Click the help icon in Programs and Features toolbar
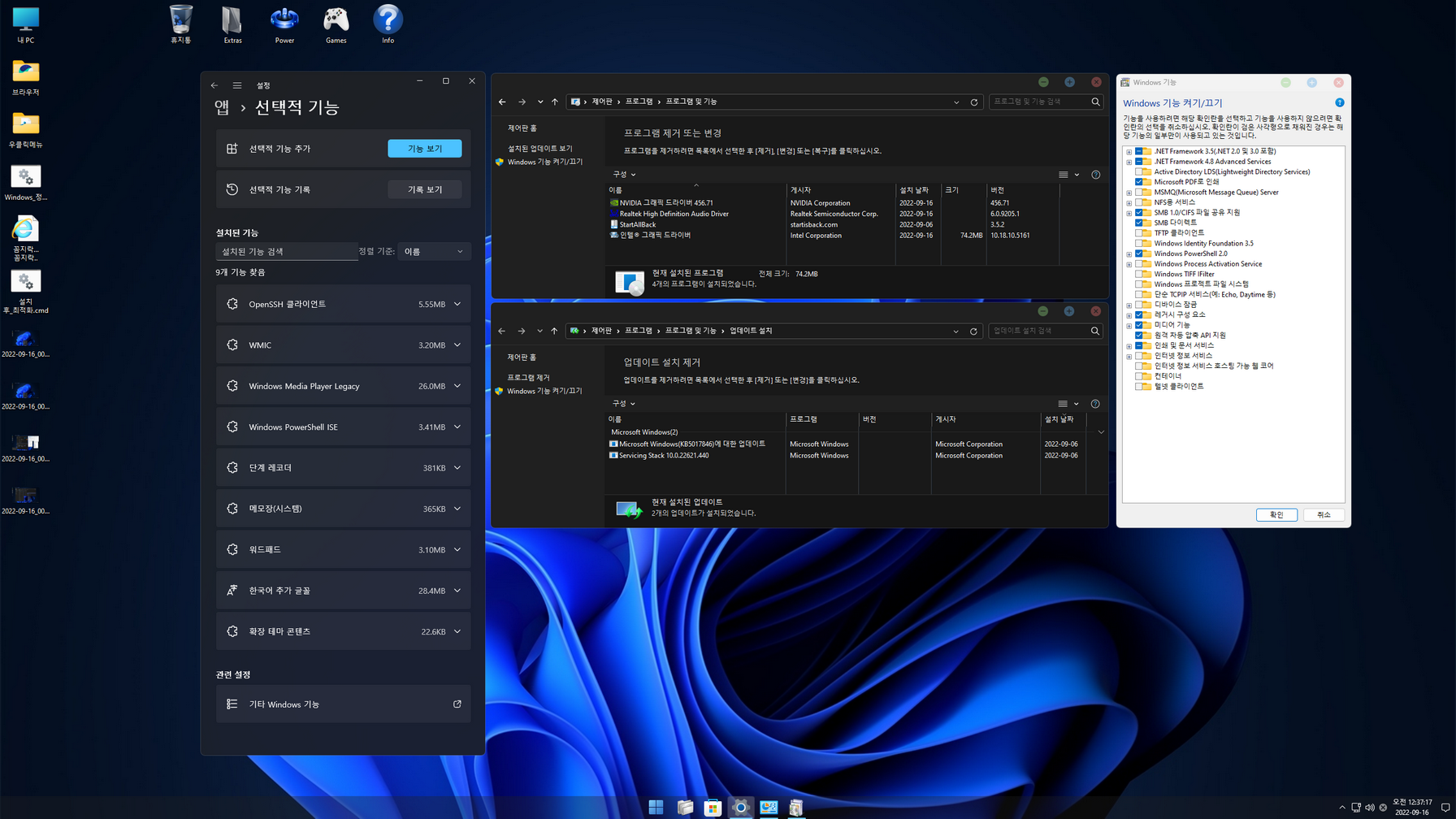Viewport: 1456px width, 819px height. [x=1095, y=175]
